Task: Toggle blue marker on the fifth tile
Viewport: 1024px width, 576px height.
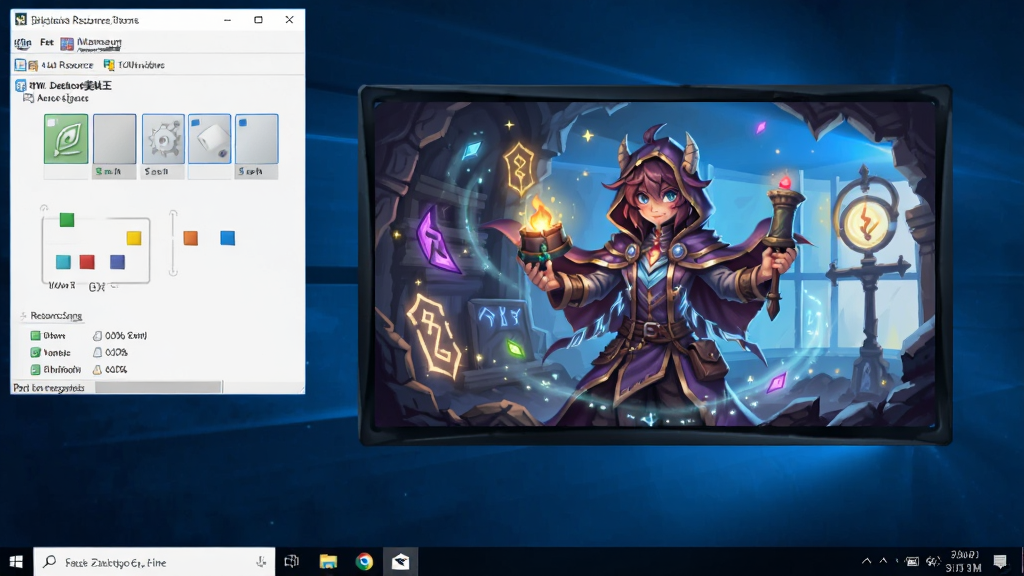Action: (x=243, y=122)
